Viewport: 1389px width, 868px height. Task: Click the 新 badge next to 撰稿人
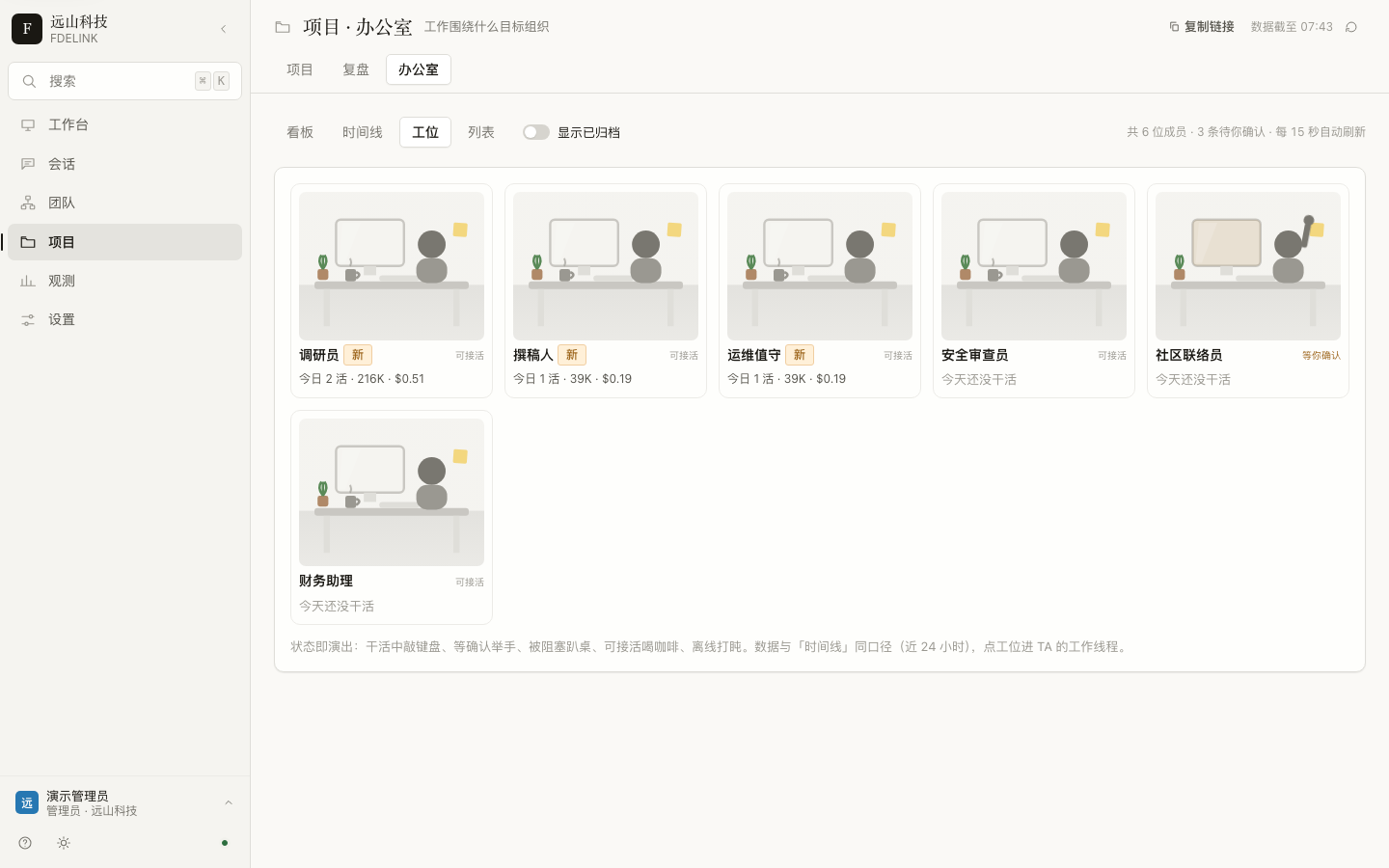(572, 355)
